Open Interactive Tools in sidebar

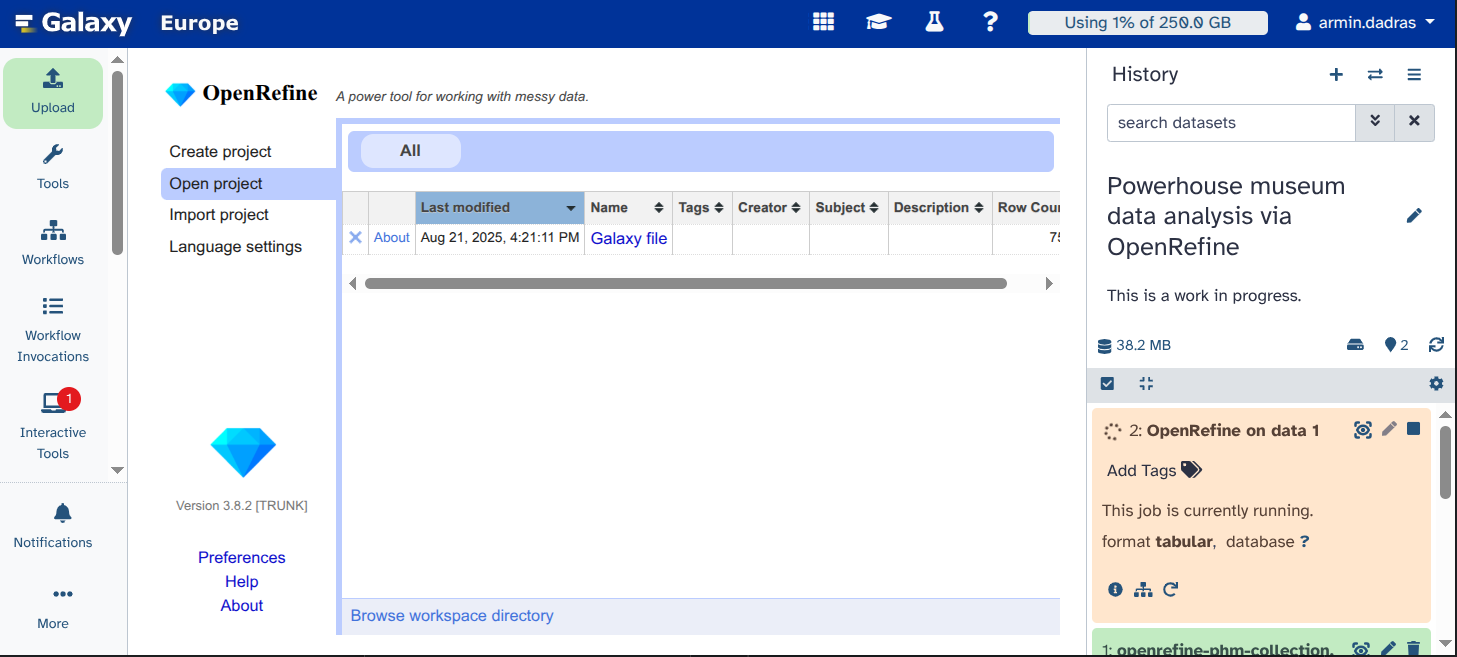pyautogui.click(x=53, y=426)
